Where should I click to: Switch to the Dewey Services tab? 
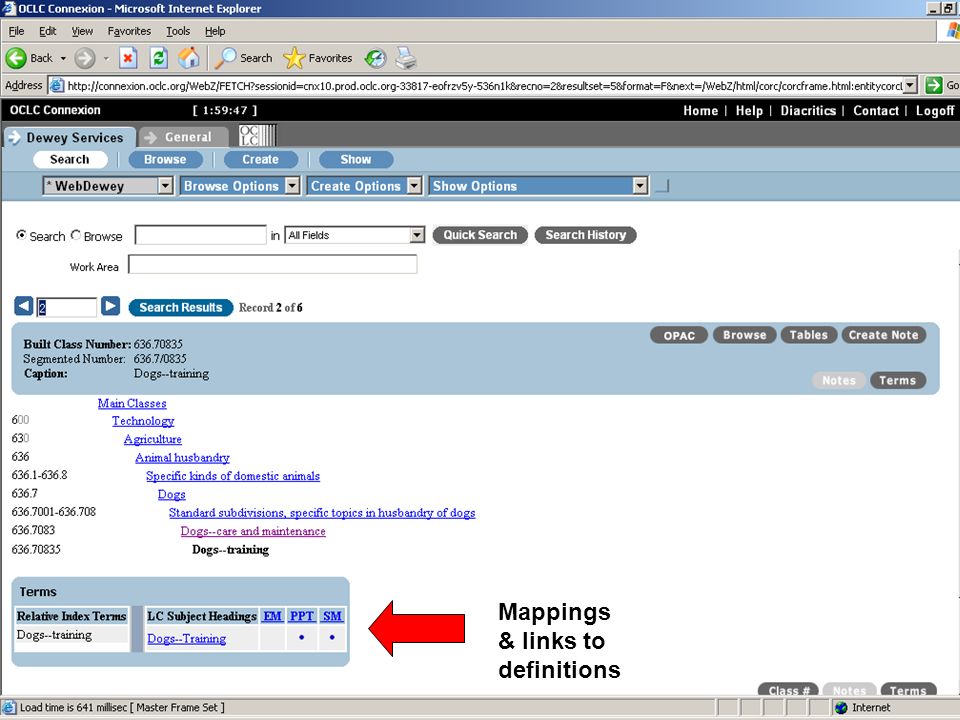[x=69, y=137]
